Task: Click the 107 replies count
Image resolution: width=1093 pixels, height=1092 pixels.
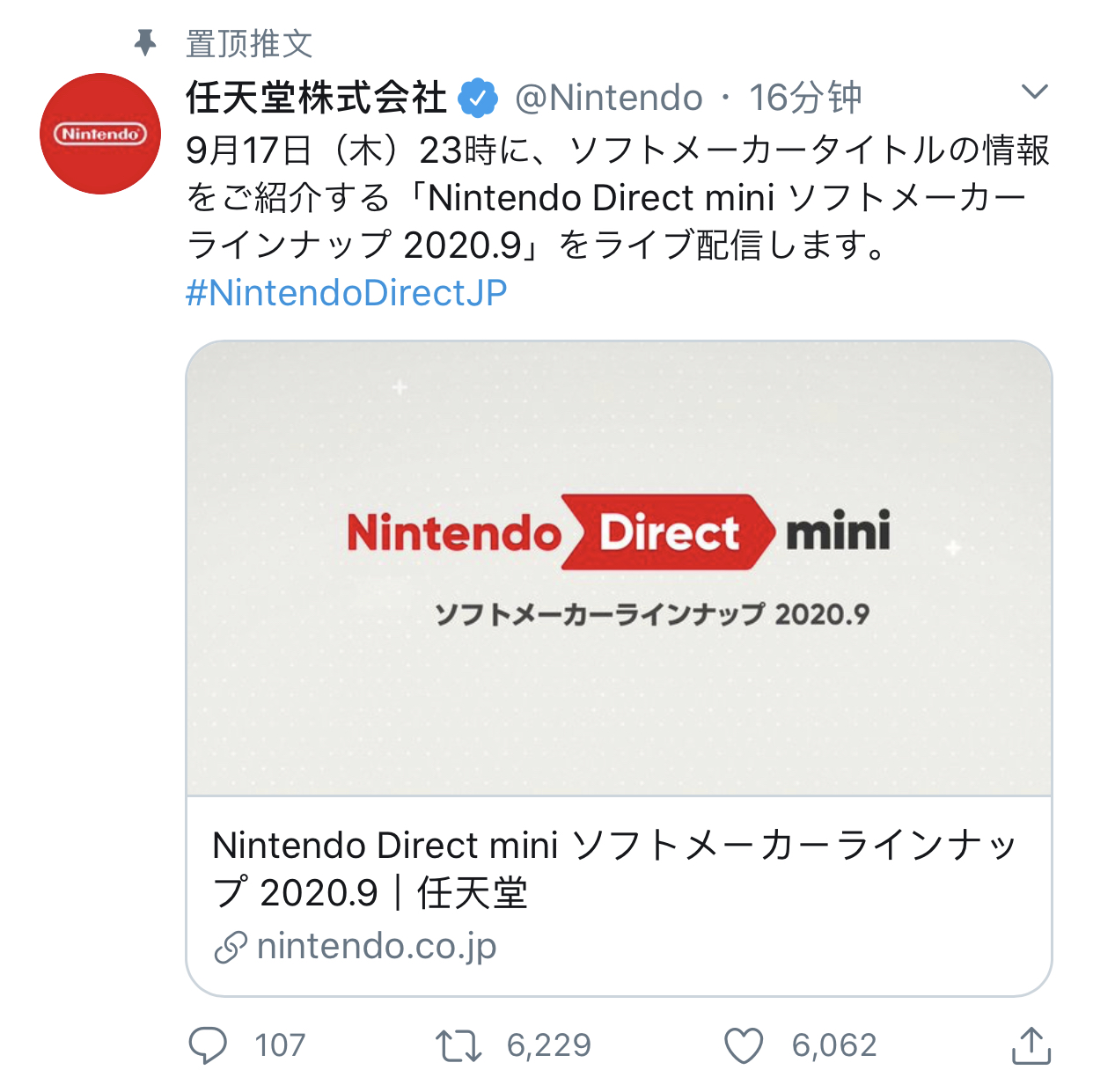Action: [280, 1045]
